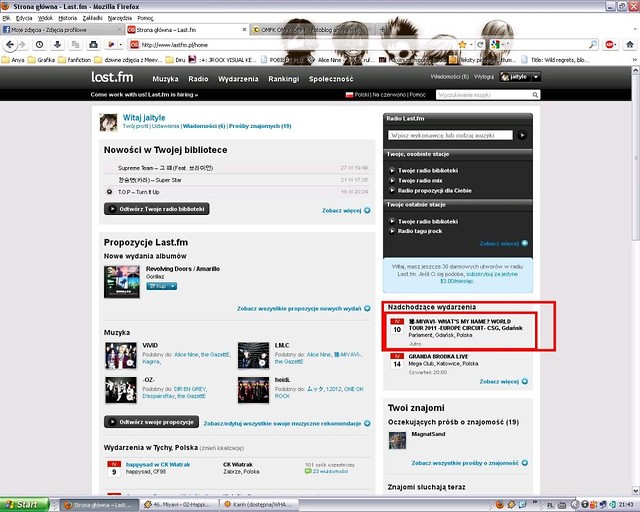Open Społeczność in Last.fm navigation
The width and height of the screenshot is (640, 512).
pos(331,79)
